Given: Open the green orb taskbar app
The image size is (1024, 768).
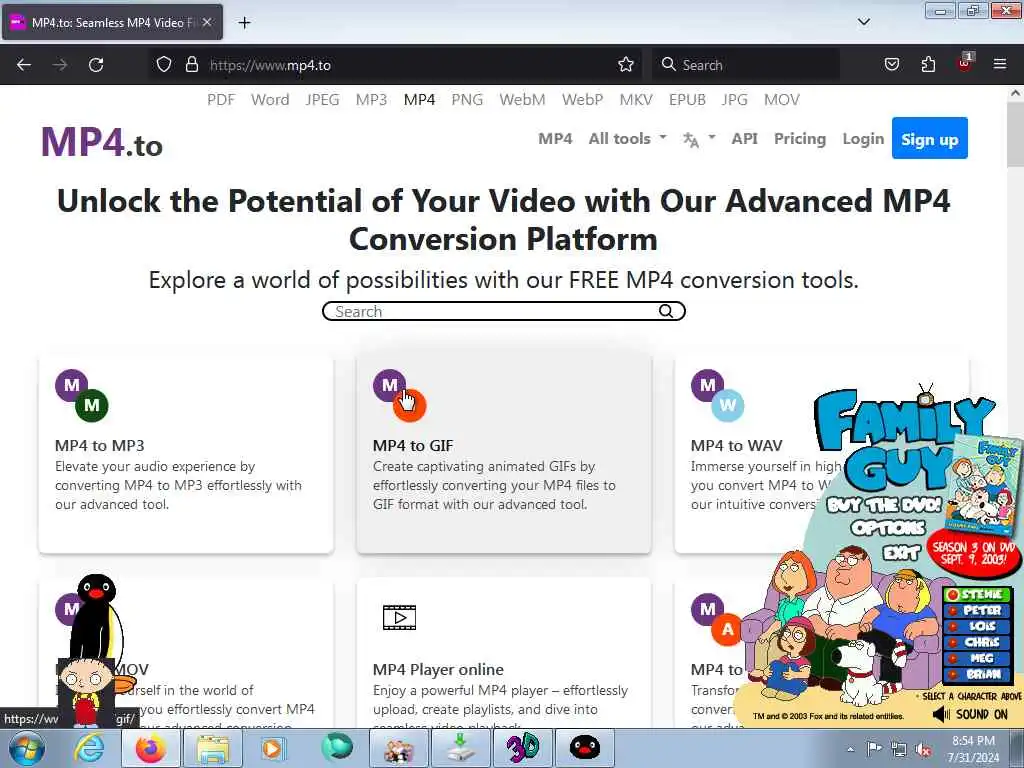Looking at the screenshot, I should click(337, 748).
